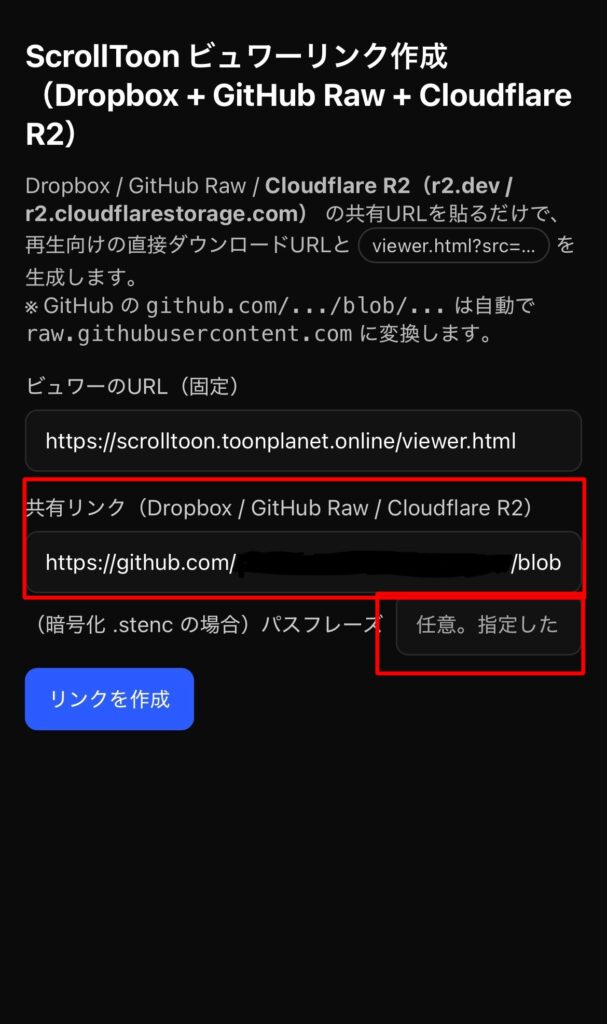Screen dimensions: 607x1024
Task: Click the redacted portion of the GitHub URL
Action: pos(374,562)
